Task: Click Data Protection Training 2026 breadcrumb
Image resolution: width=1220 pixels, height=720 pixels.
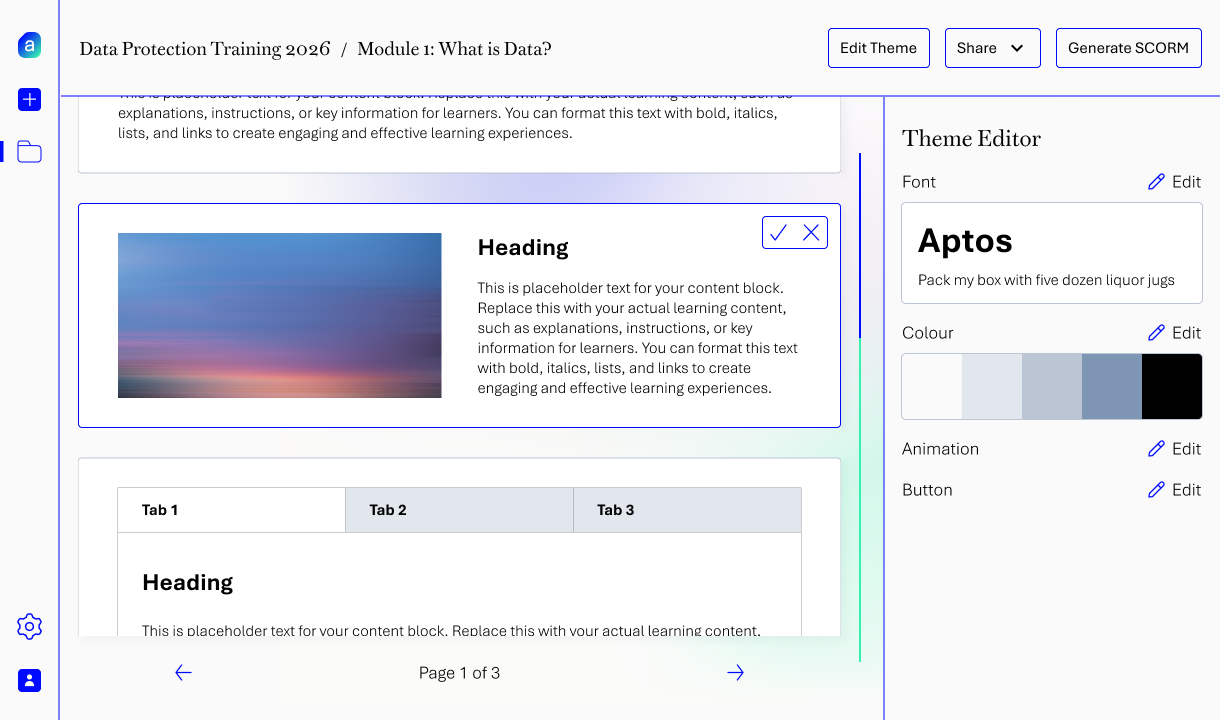Action: click(205, 48)
